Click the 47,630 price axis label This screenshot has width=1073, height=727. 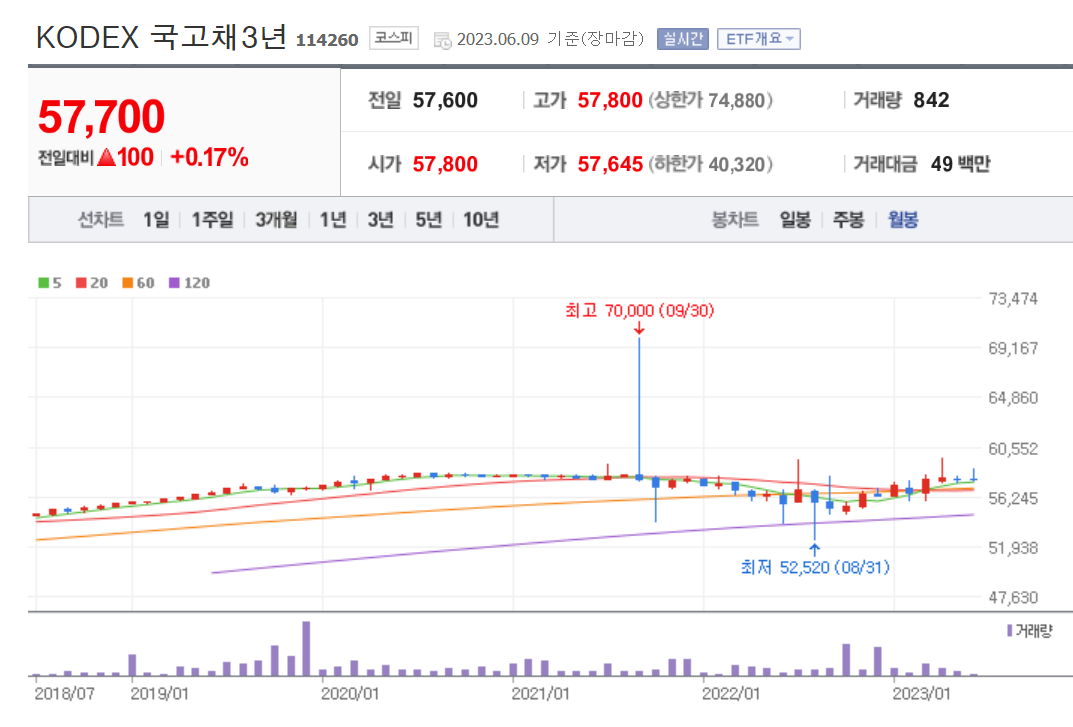click(1013, 598)
